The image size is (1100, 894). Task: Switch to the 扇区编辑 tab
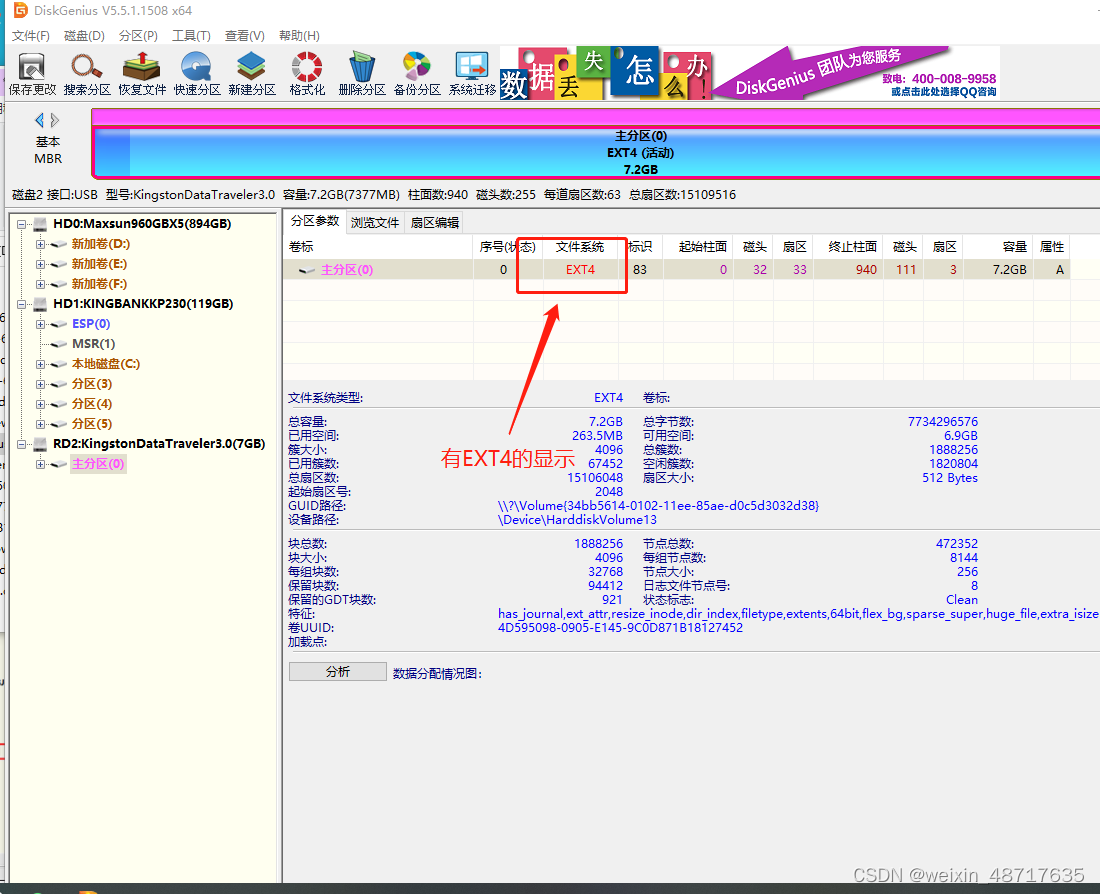coord(434,222)
